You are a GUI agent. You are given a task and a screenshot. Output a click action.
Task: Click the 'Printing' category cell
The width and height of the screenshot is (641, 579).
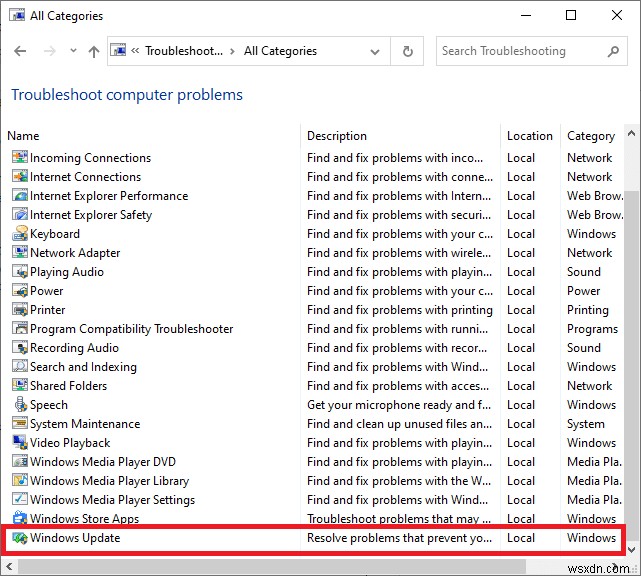[x=587, y=310]
